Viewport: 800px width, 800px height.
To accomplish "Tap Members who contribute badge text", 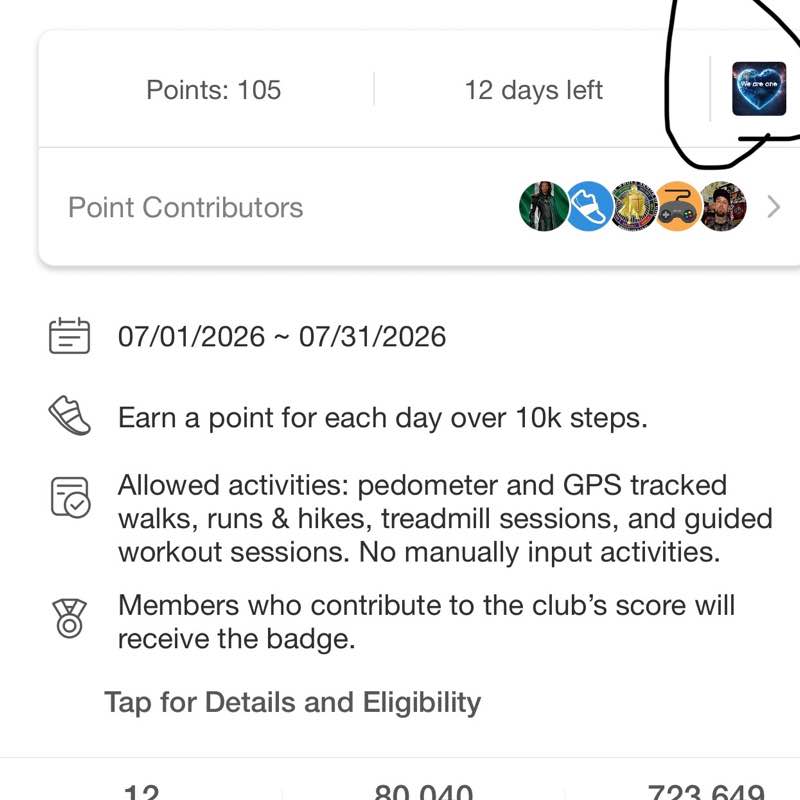I will (x=426, y=622).
